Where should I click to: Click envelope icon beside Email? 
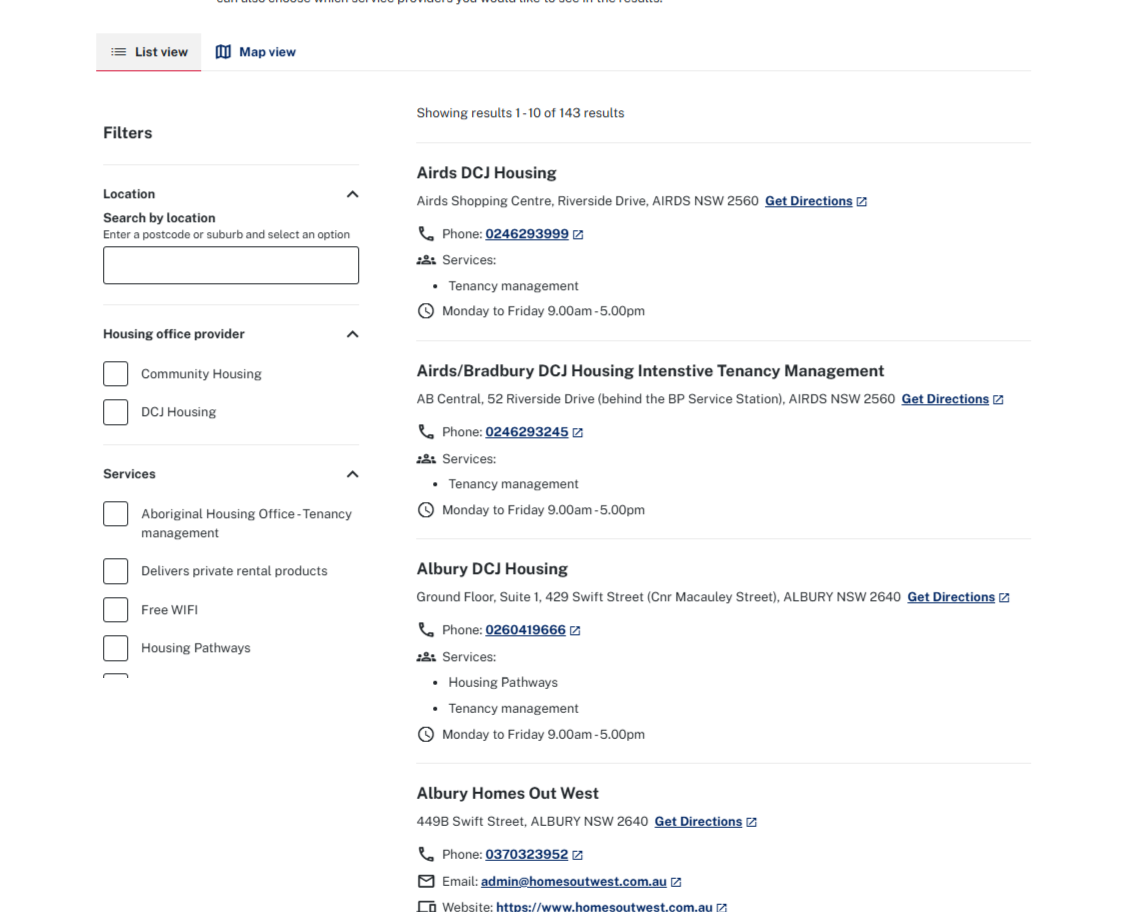pos(426,881)
